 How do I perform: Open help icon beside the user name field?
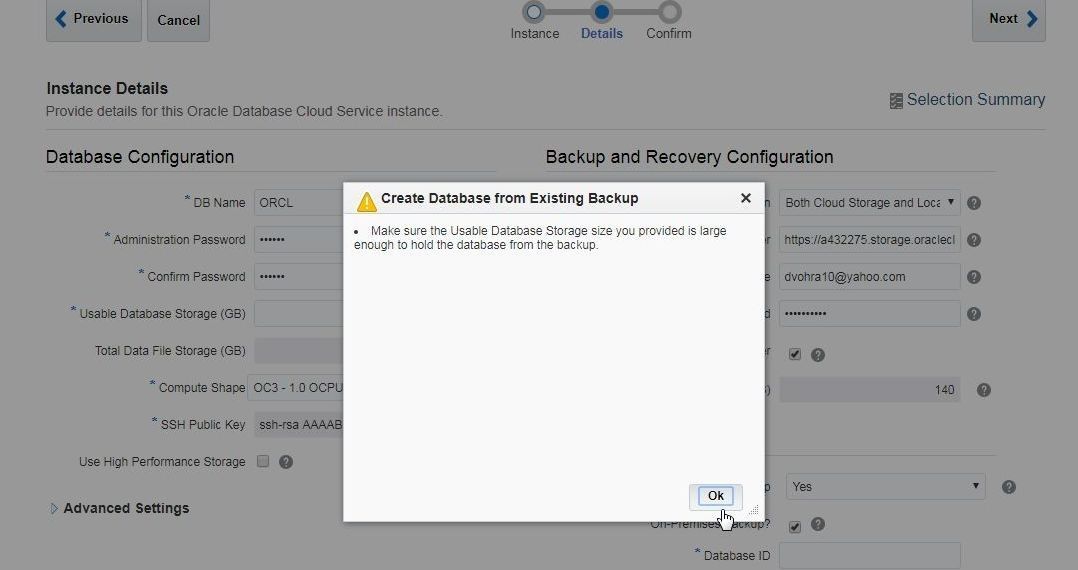[974, 277]
